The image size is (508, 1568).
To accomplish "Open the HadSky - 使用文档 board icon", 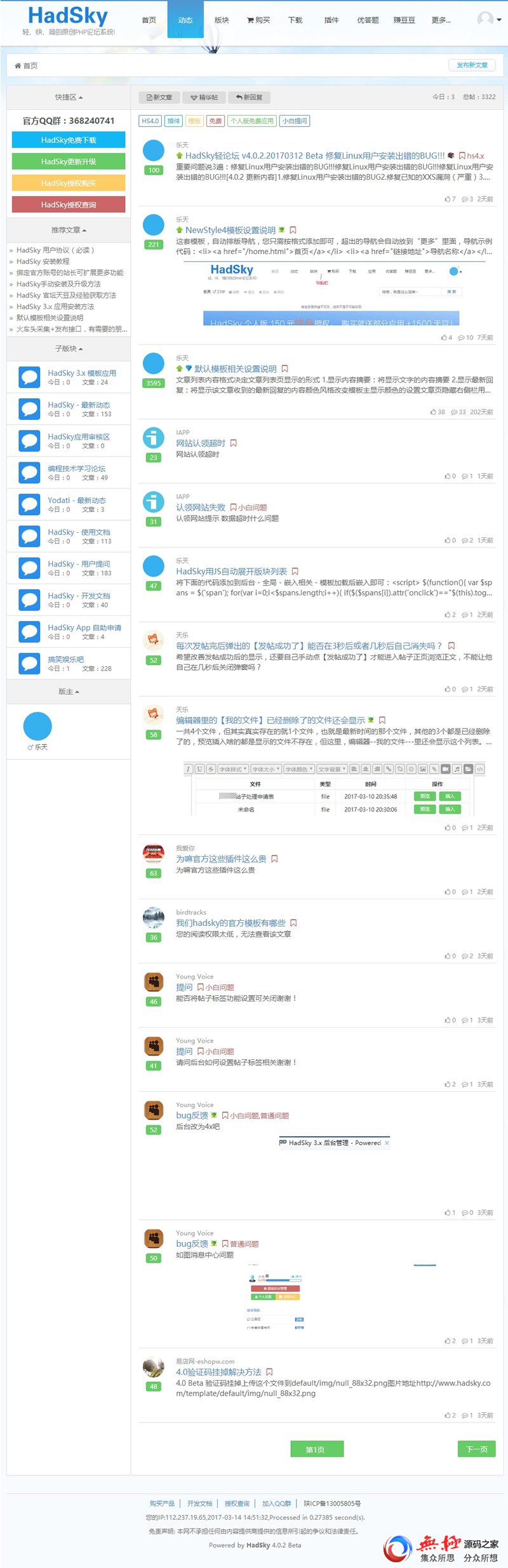I will (x=29, y=536).
